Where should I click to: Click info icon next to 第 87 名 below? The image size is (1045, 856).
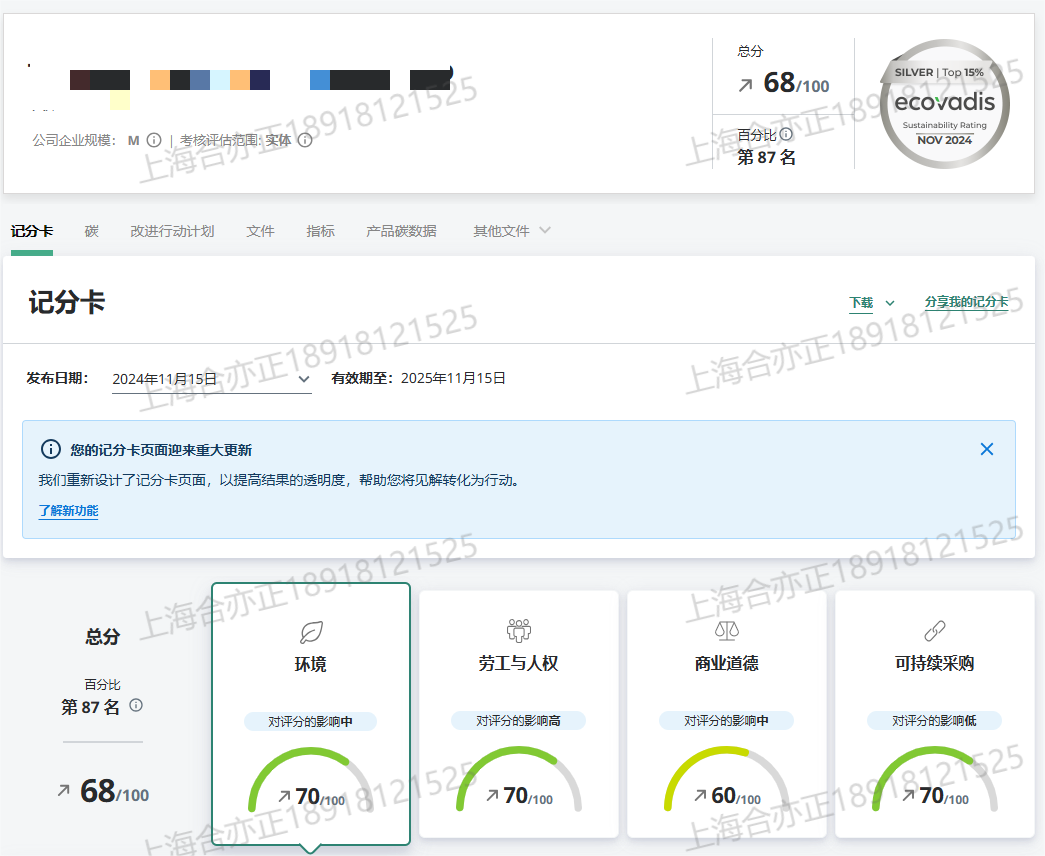click(136, 705)
